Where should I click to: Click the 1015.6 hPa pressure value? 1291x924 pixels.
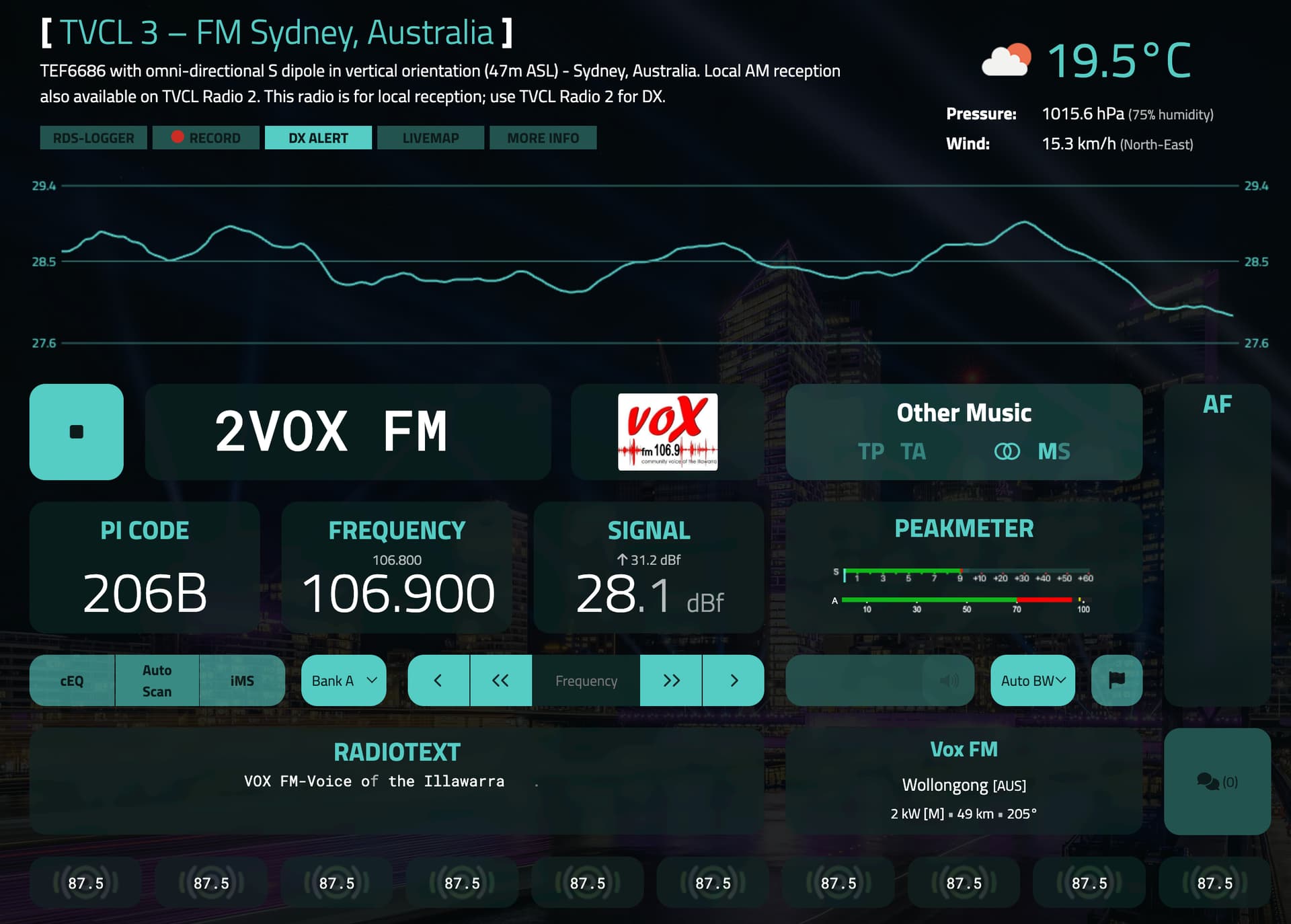pos(1083,114)
